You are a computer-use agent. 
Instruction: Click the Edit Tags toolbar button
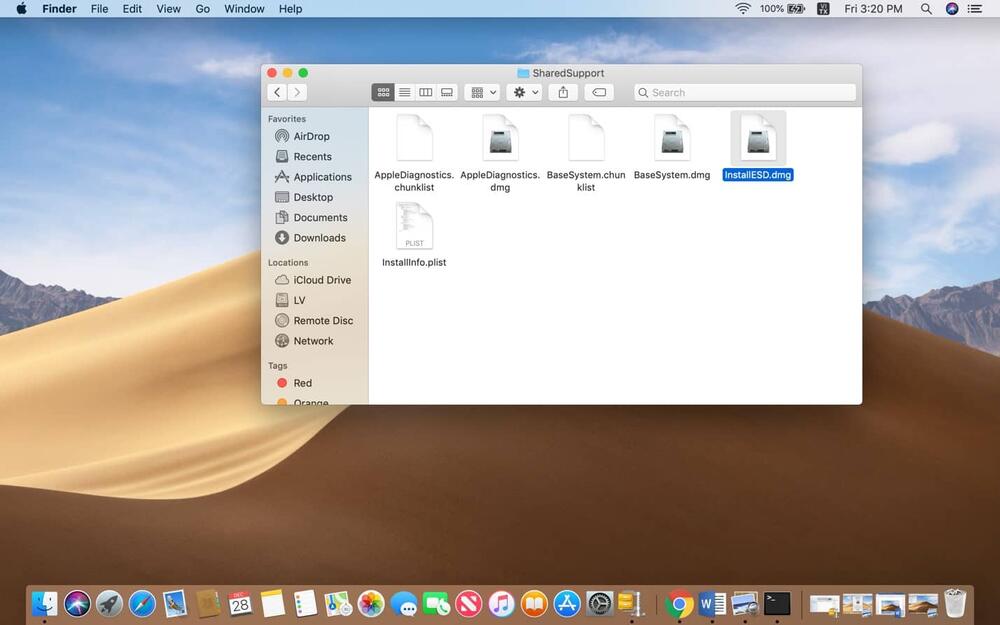[x=598, y=92]
